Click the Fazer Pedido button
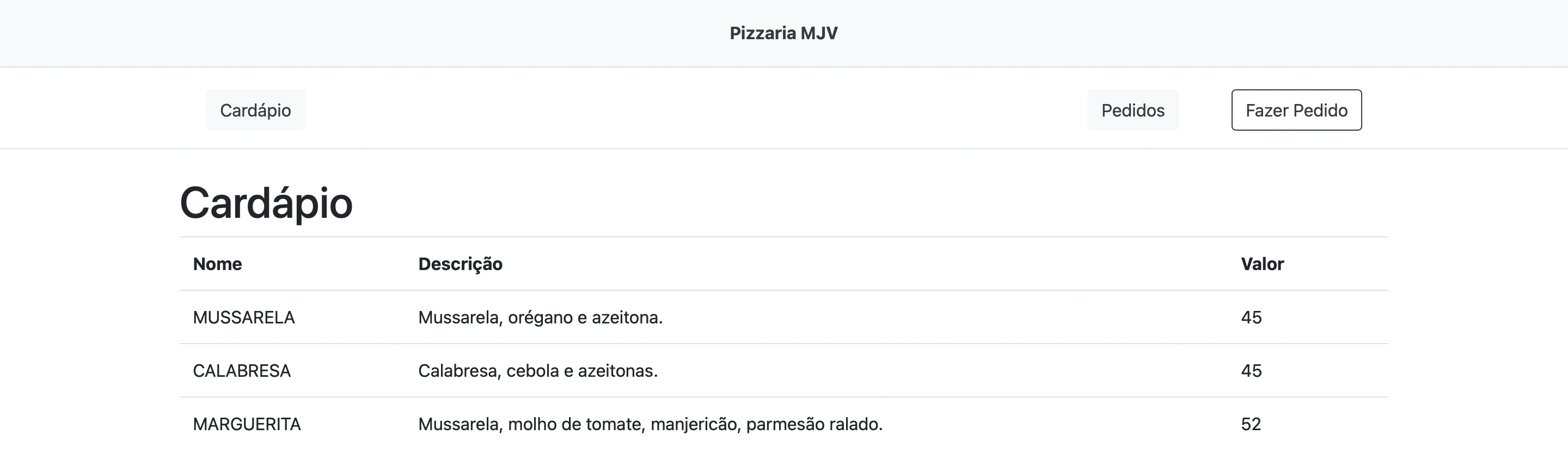The width and height of the screenshot is (1568, 465). (1296, 110)
